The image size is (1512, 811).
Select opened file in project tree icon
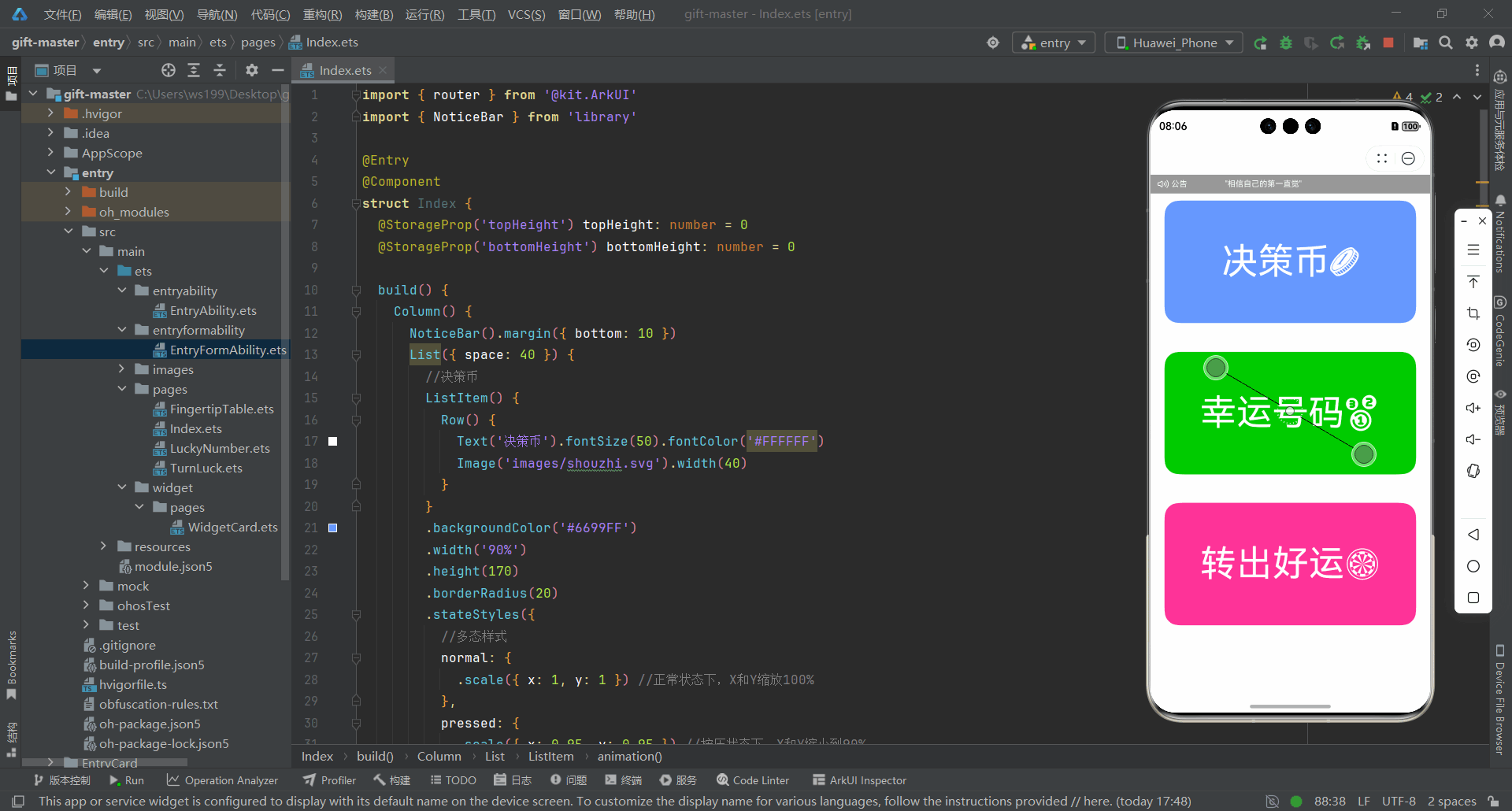click(169, 71)
